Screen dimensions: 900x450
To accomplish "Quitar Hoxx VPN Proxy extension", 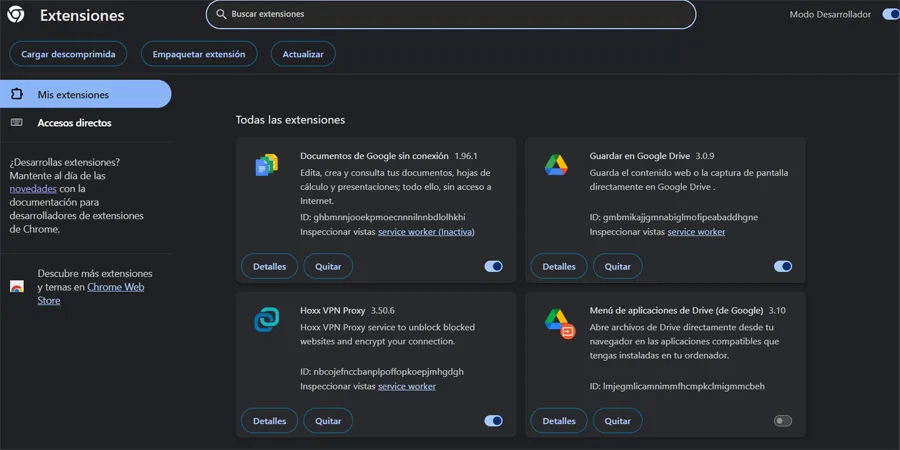I will pos(328,421).
